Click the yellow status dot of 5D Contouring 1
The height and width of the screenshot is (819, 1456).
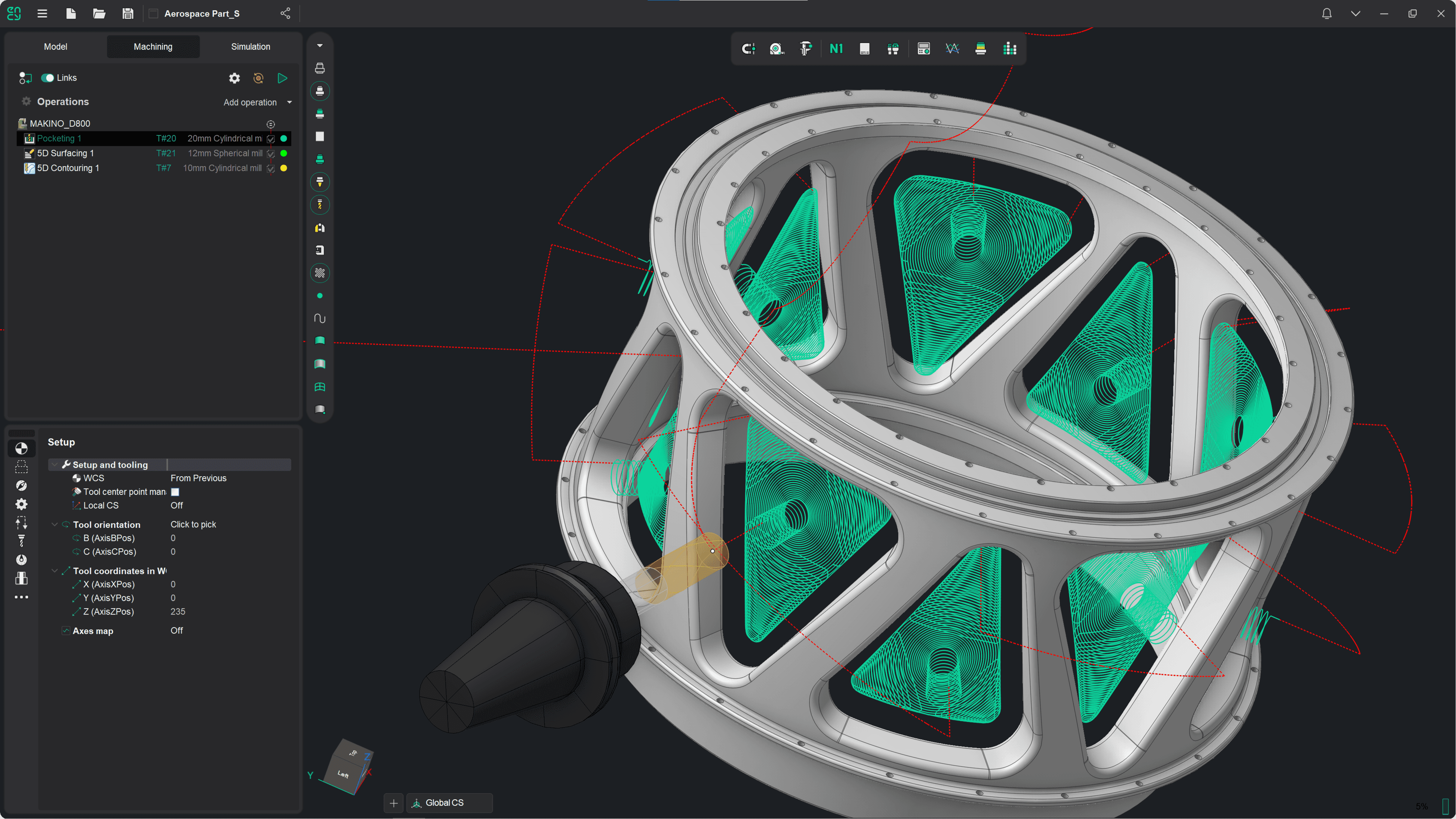[284, 168]
